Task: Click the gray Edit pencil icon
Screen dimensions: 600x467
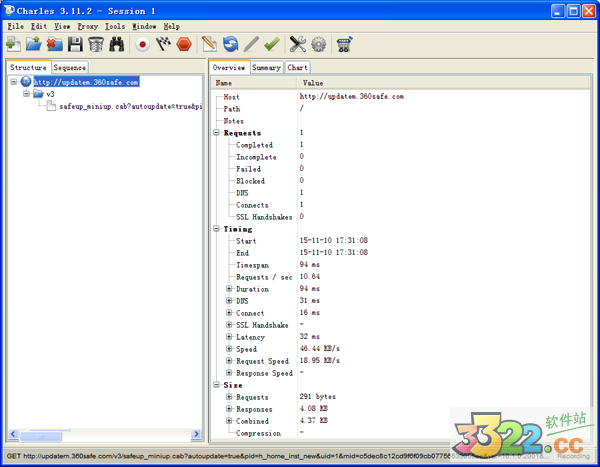Action: pos(251,44)
